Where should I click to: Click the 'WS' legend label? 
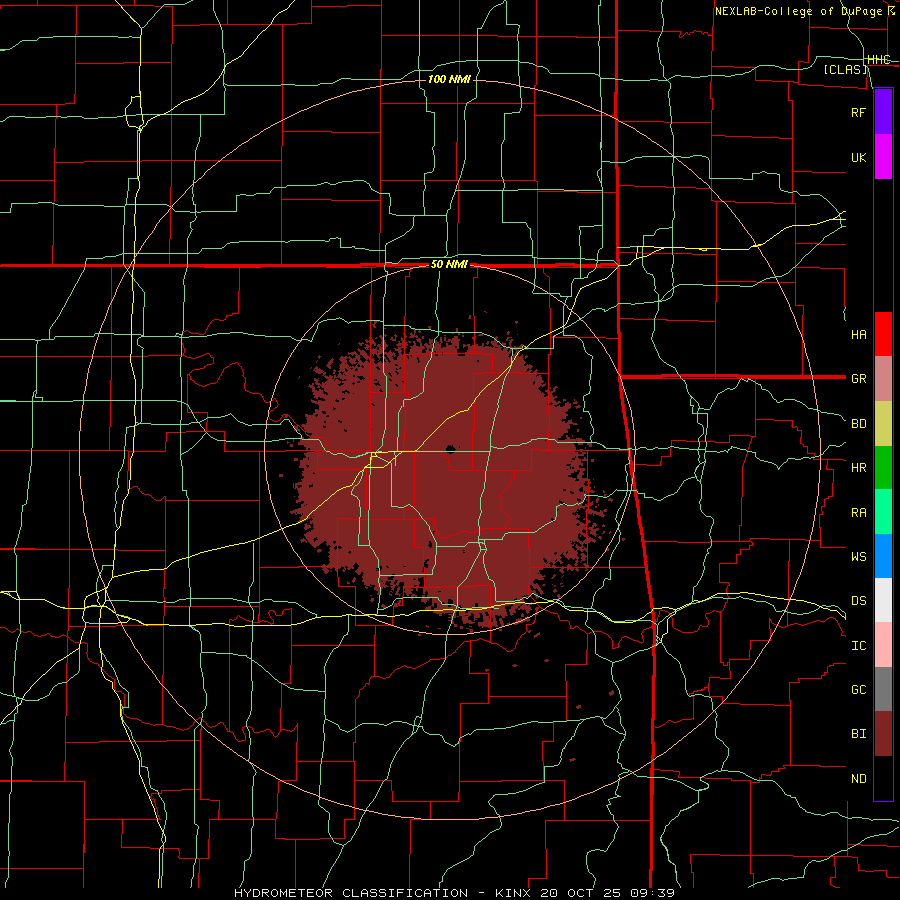(858, 557)
